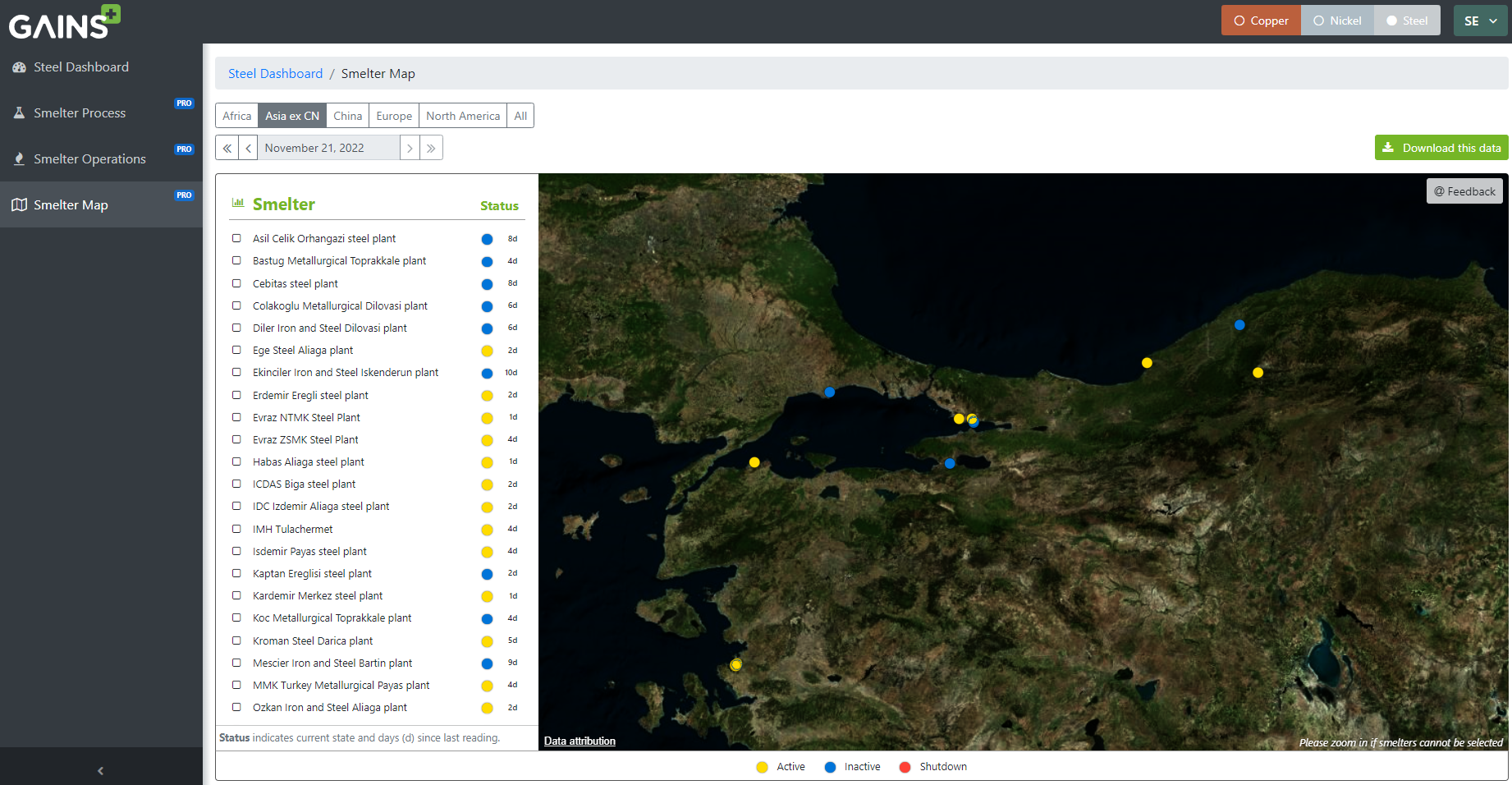The height and width of the screenshot is (785, 1512).
Task: Click MMK Turkey Metallurgical Payas plant name
Action: (341, 686)
